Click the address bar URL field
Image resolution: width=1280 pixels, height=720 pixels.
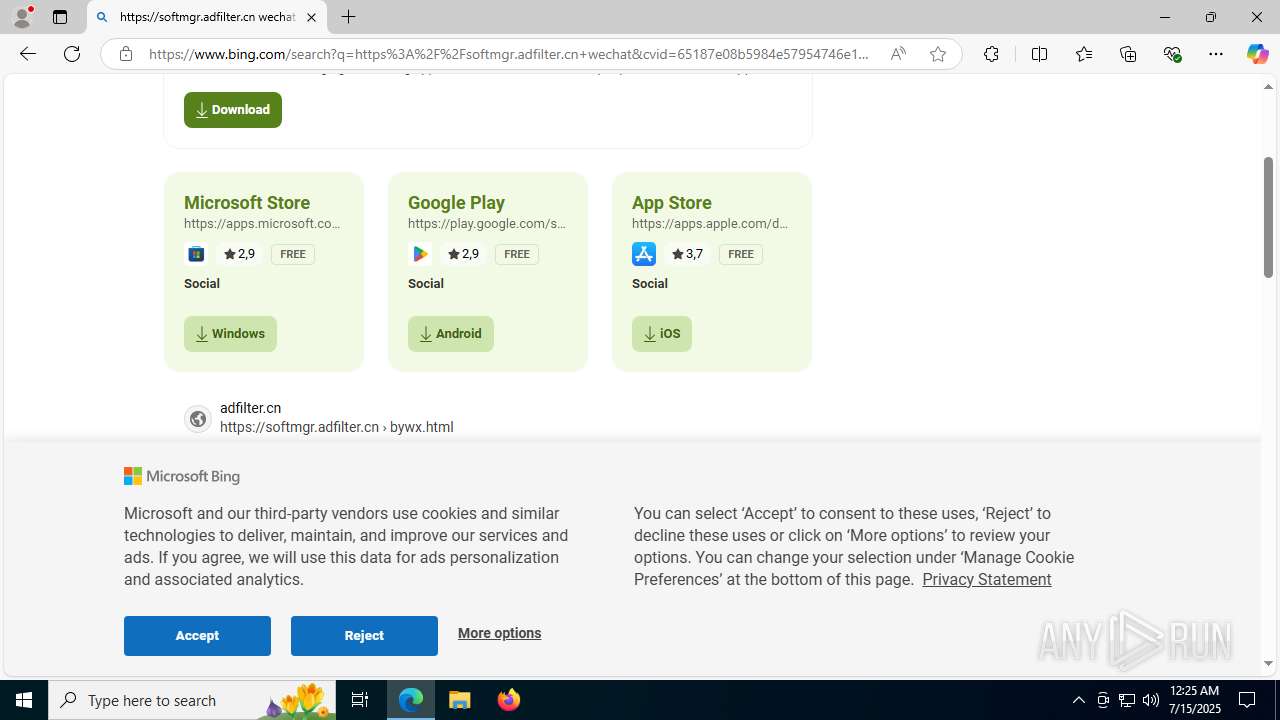coord(509,54)
